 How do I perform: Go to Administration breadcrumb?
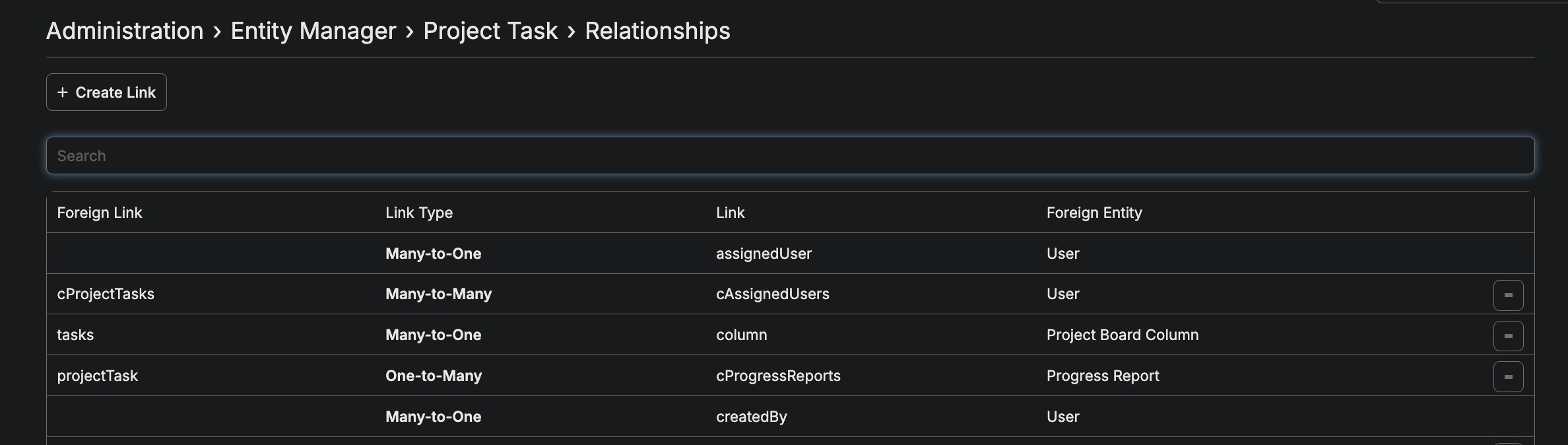125,31
